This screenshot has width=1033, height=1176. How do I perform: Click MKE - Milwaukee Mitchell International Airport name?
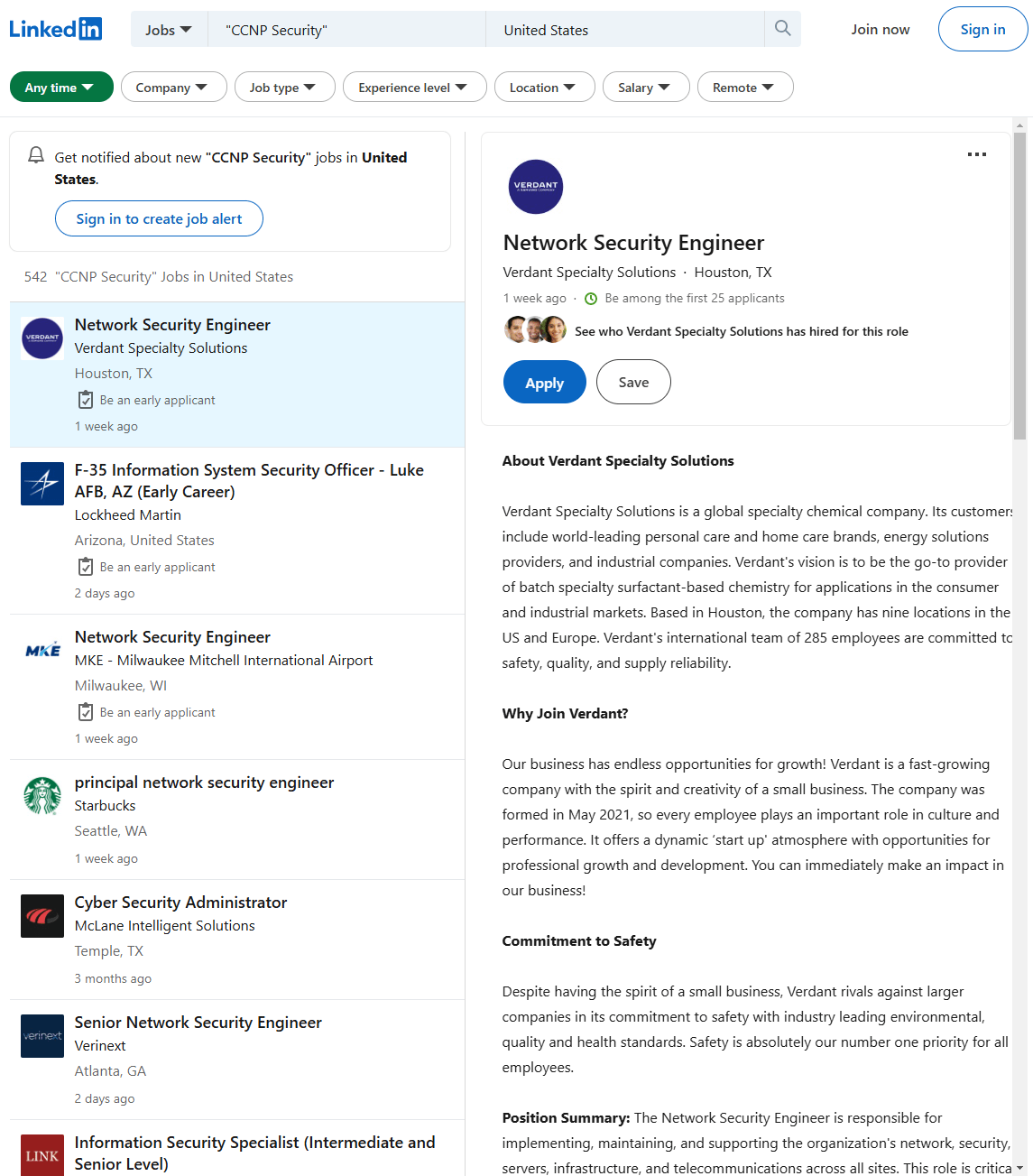pos(223,660)
